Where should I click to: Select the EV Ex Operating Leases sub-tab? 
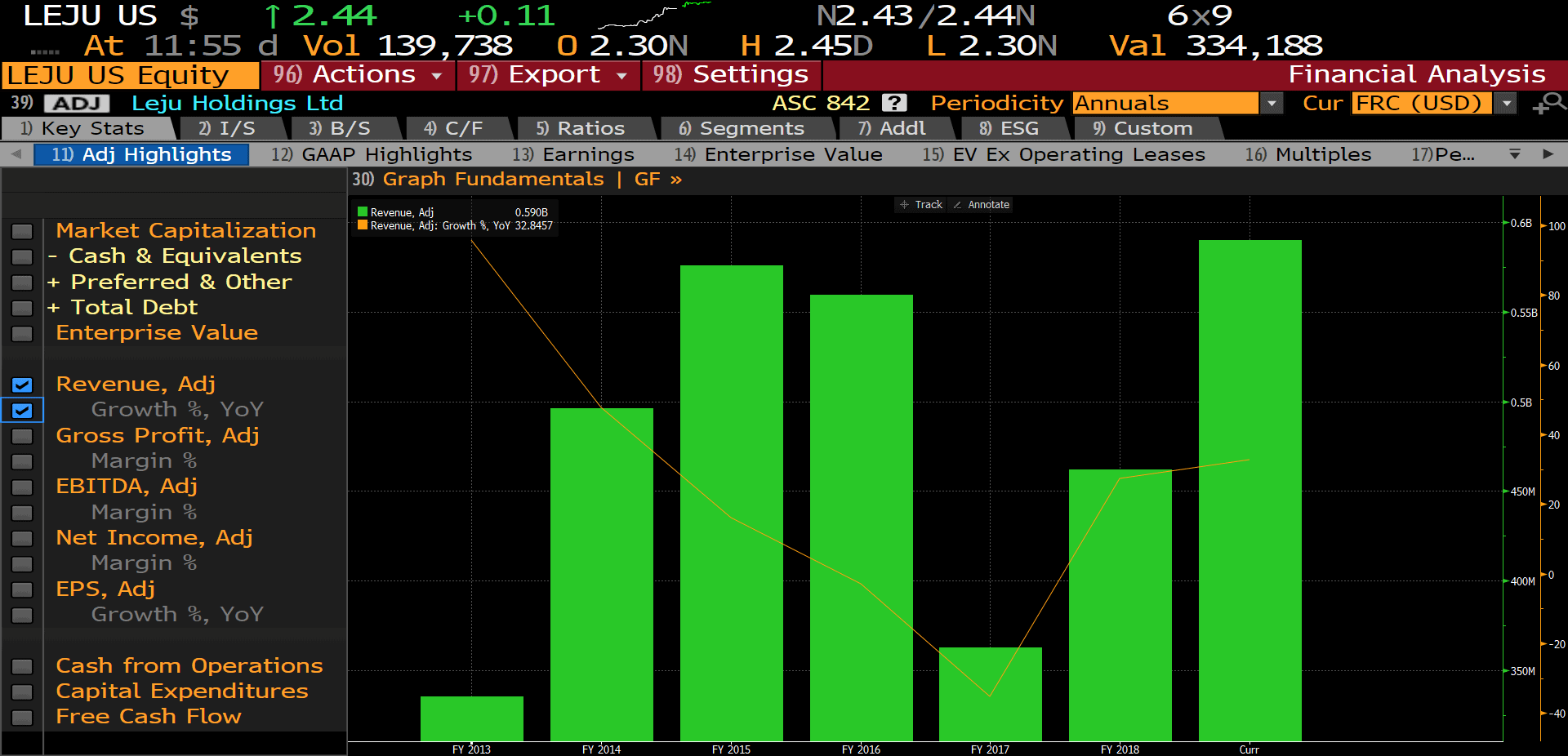[1064, 154]
